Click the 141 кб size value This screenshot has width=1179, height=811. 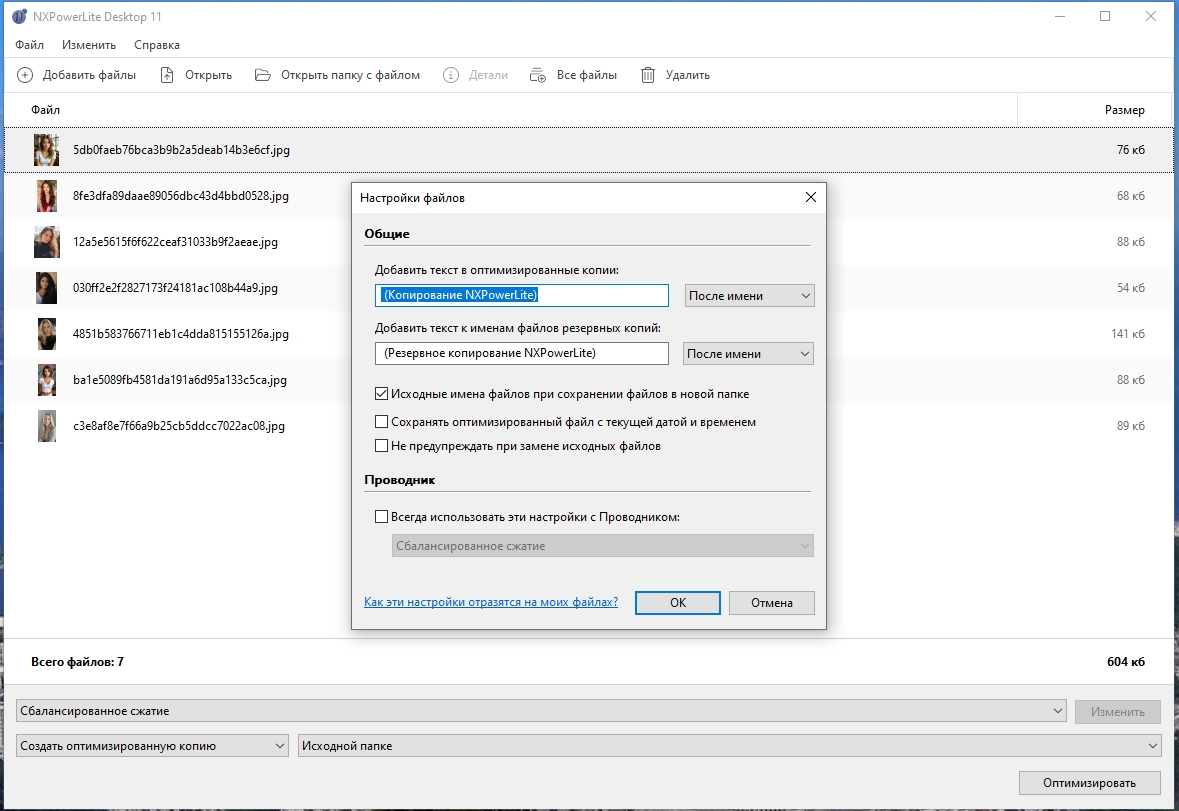(x=1128, y=334)
